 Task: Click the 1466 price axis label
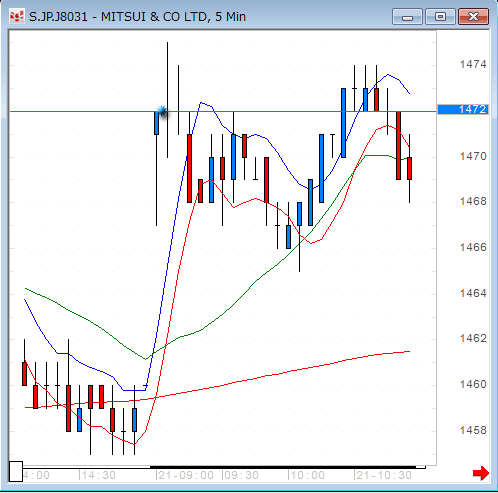coord(473,247)
